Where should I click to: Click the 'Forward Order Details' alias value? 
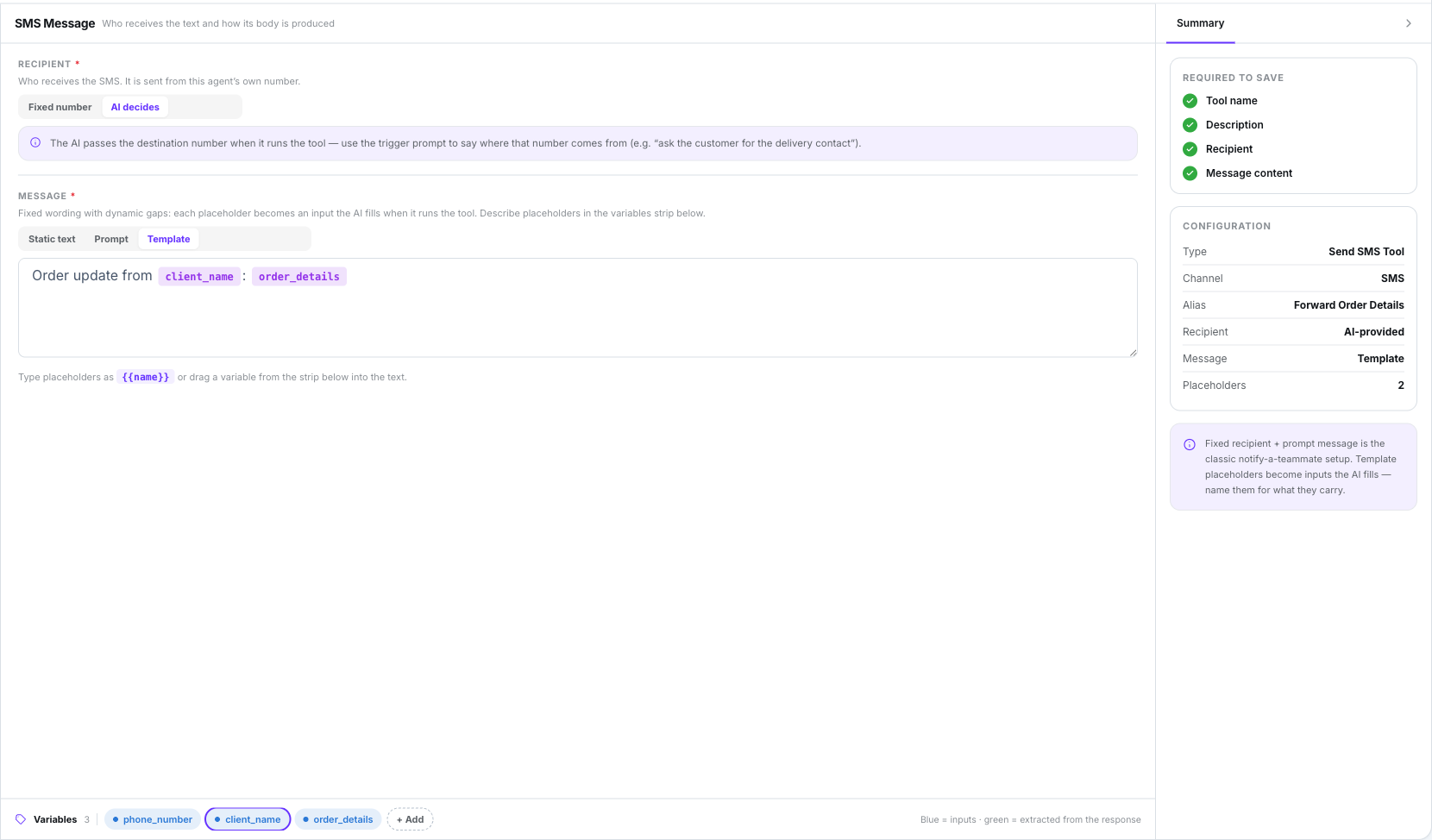pyautogui.click(x=1349, y=305)
